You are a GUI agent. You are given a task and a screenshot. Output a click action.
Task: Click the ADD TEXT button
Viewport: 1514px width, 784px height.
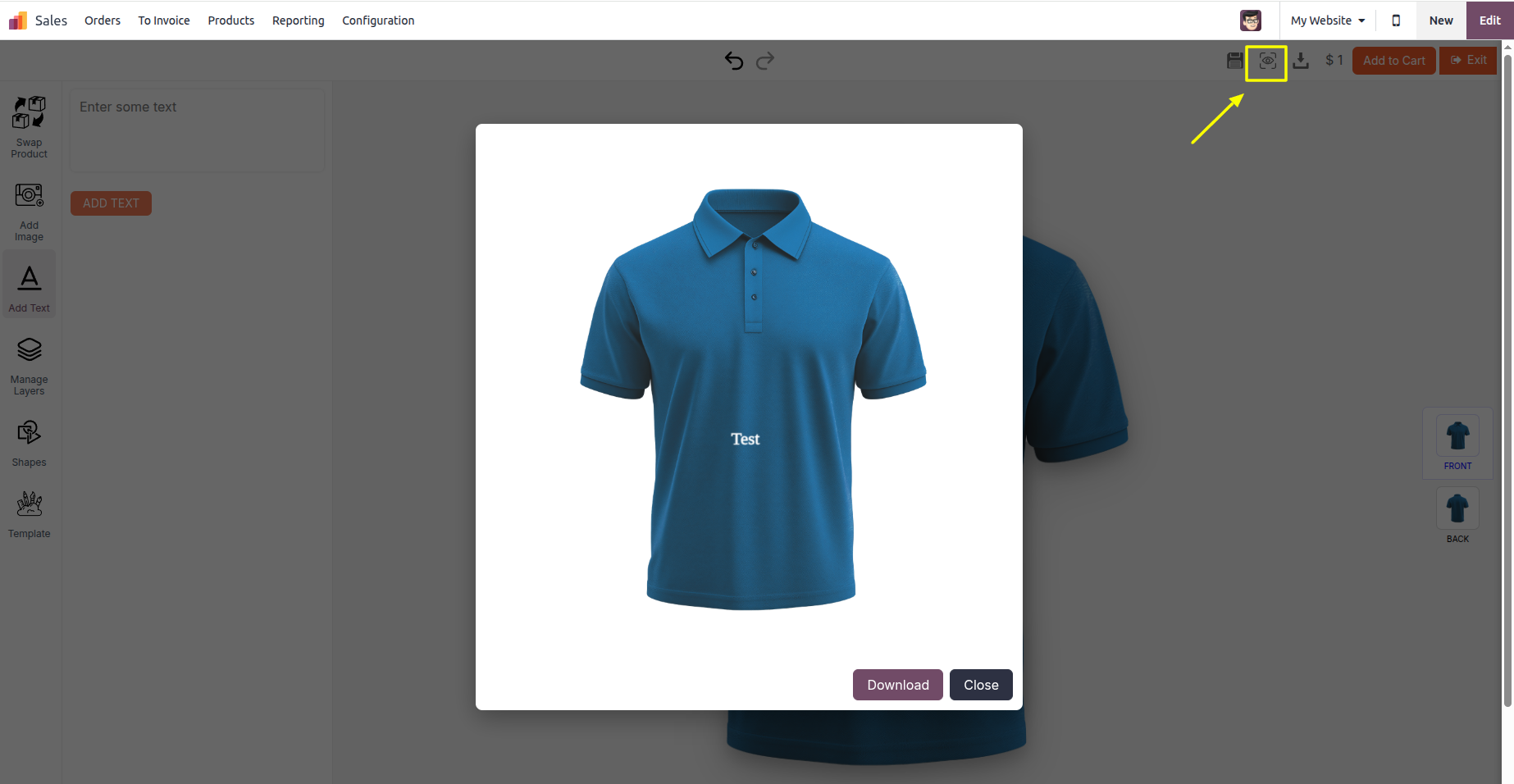tap(111, 203)
